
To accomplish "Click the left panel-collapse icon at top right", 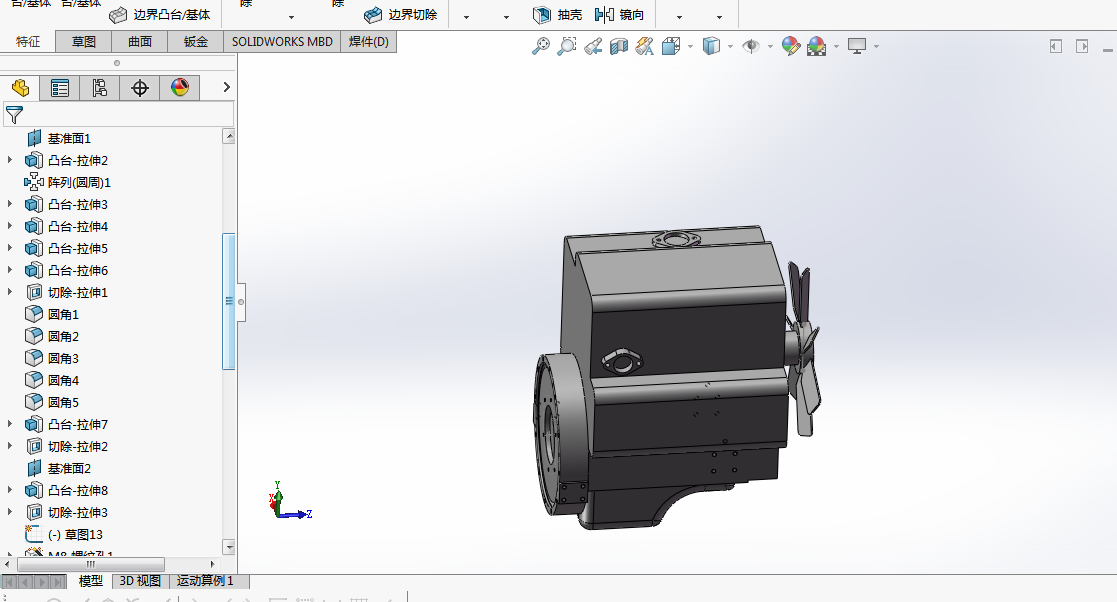I will [1056, 46].
